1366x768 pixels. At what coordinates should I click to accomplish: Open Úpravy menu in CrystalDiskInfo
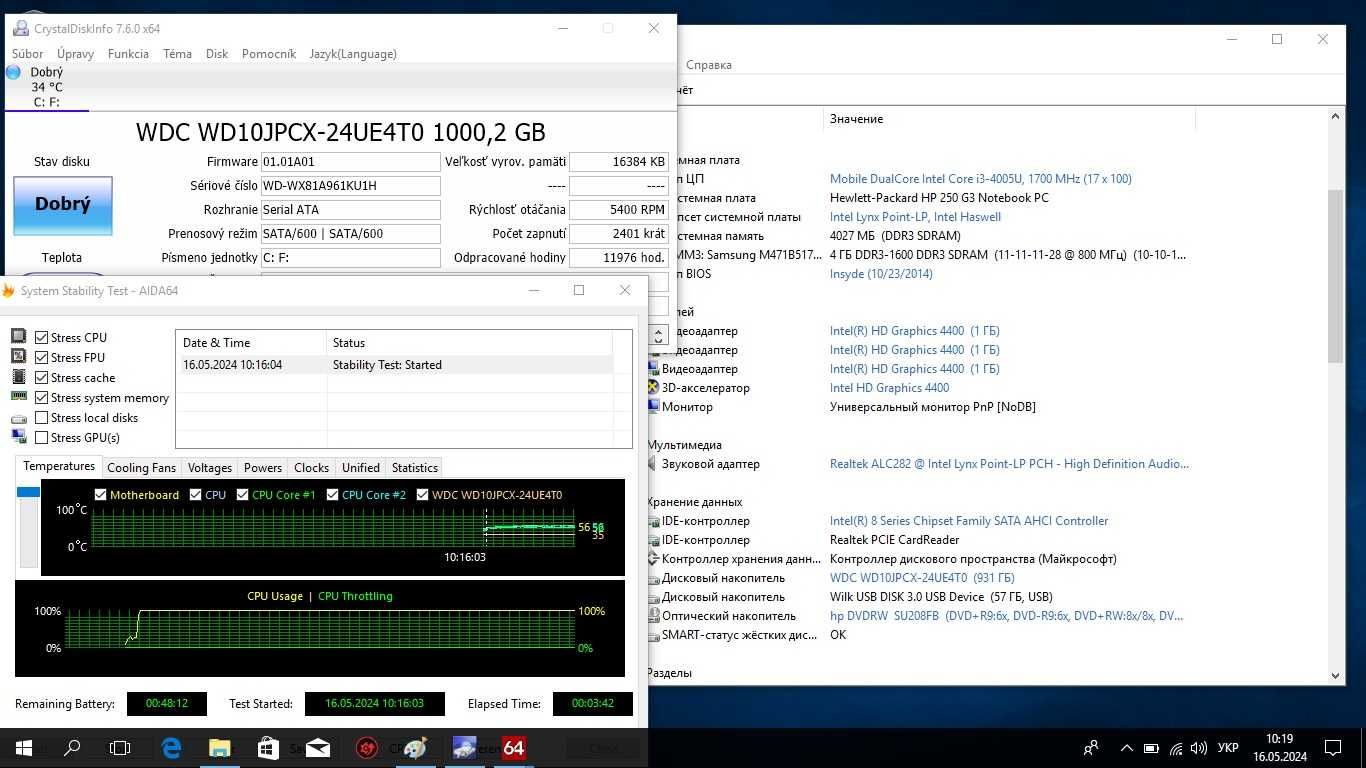[x=75, y=54]
